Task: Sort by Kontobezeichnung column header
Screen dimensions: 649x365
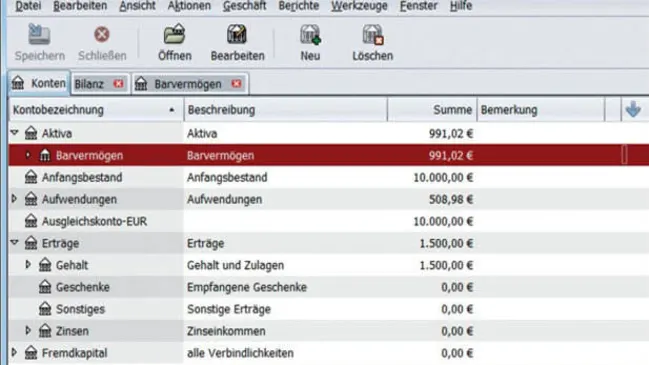Action: pyautogui.click(x=96, y=110)
